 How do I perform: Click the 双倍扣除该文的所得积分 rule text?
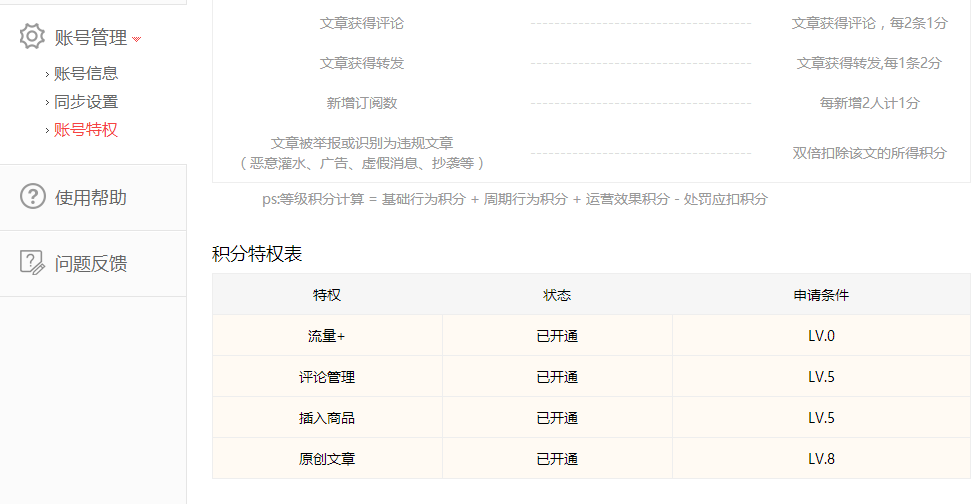(869, 153)
